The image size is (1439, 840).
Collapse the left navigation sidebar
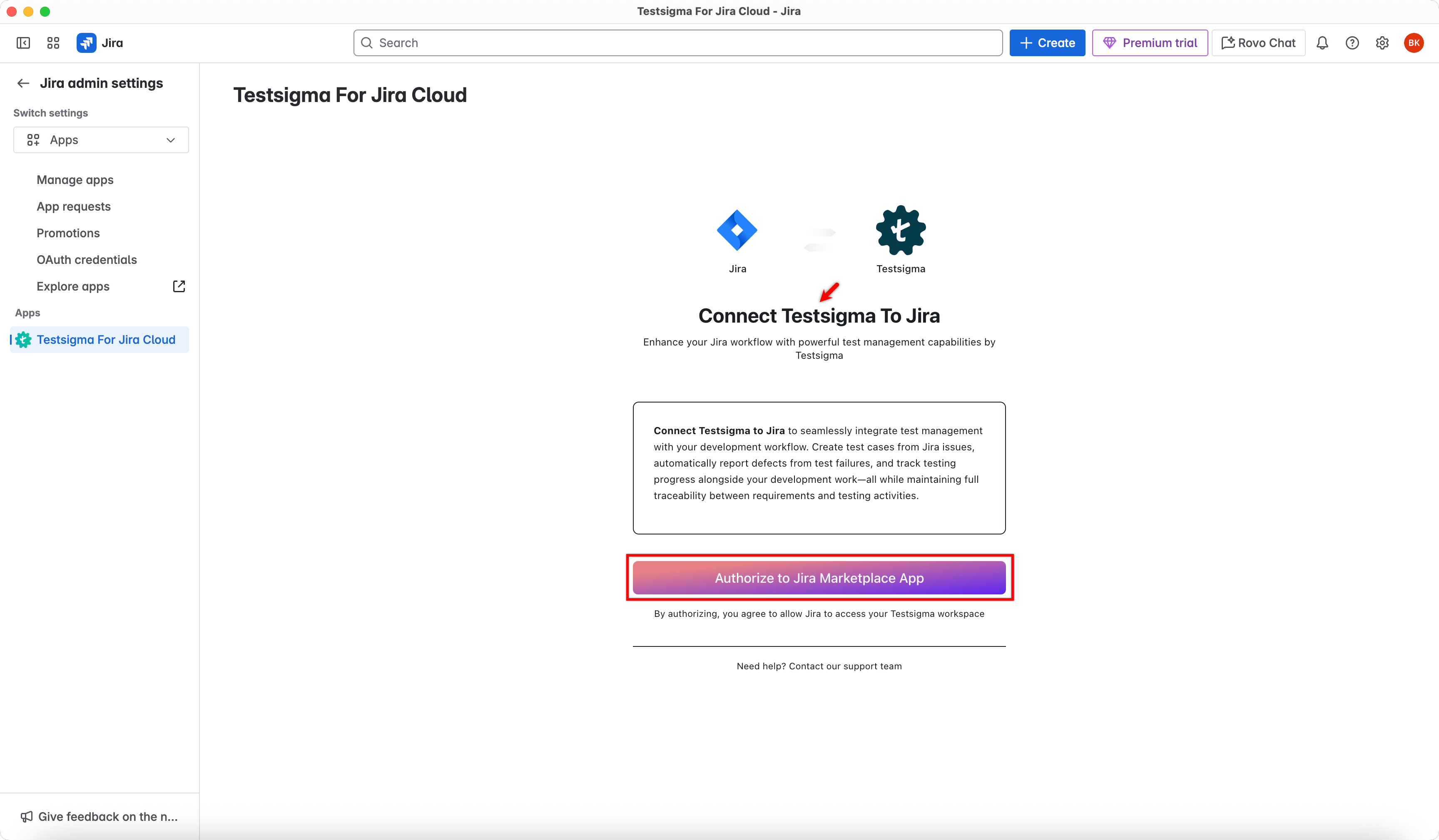coord(23,42)
